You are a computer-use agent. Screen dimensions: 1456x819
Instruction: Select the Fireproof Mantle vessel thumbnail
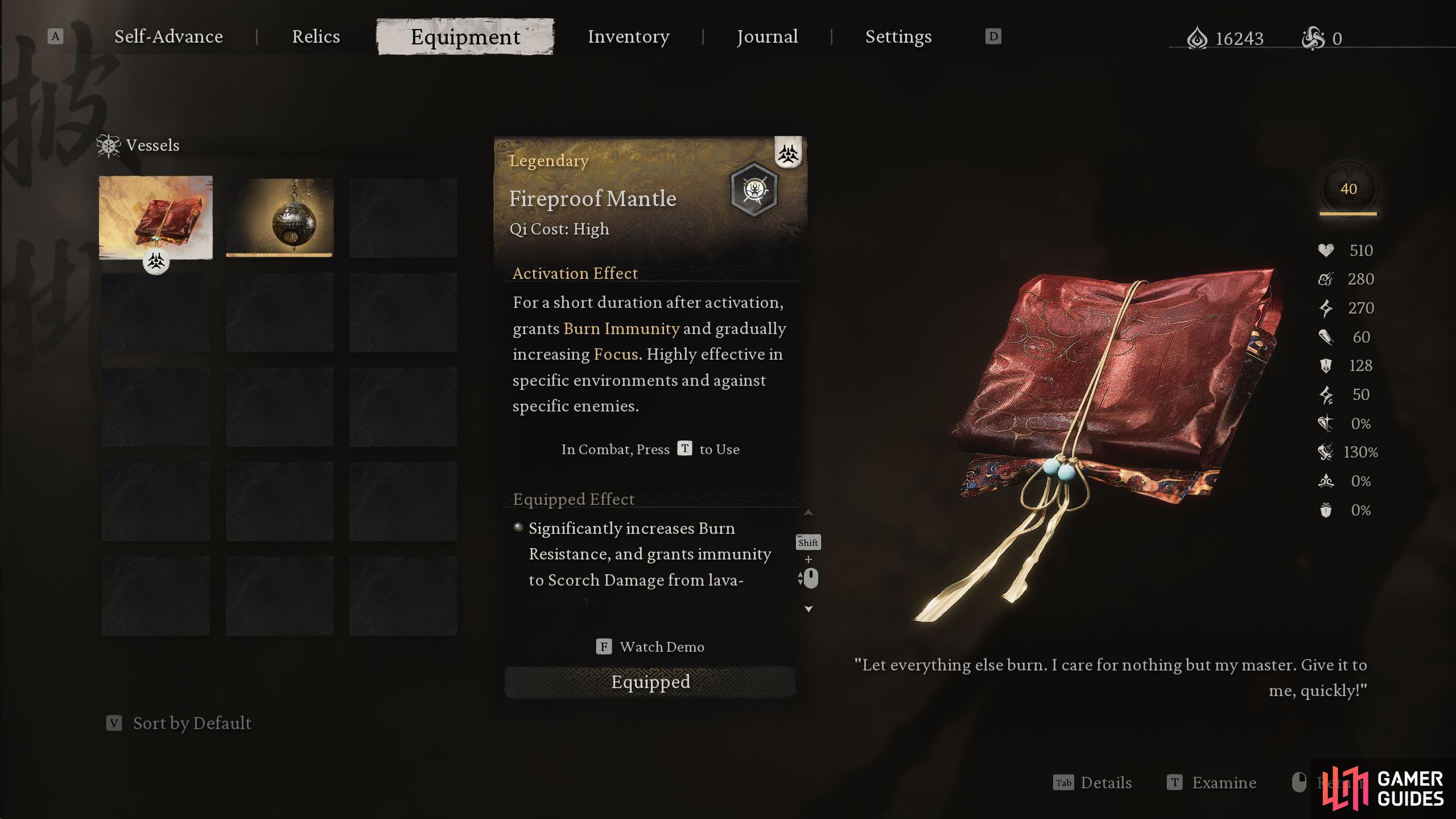click(156, 217)
